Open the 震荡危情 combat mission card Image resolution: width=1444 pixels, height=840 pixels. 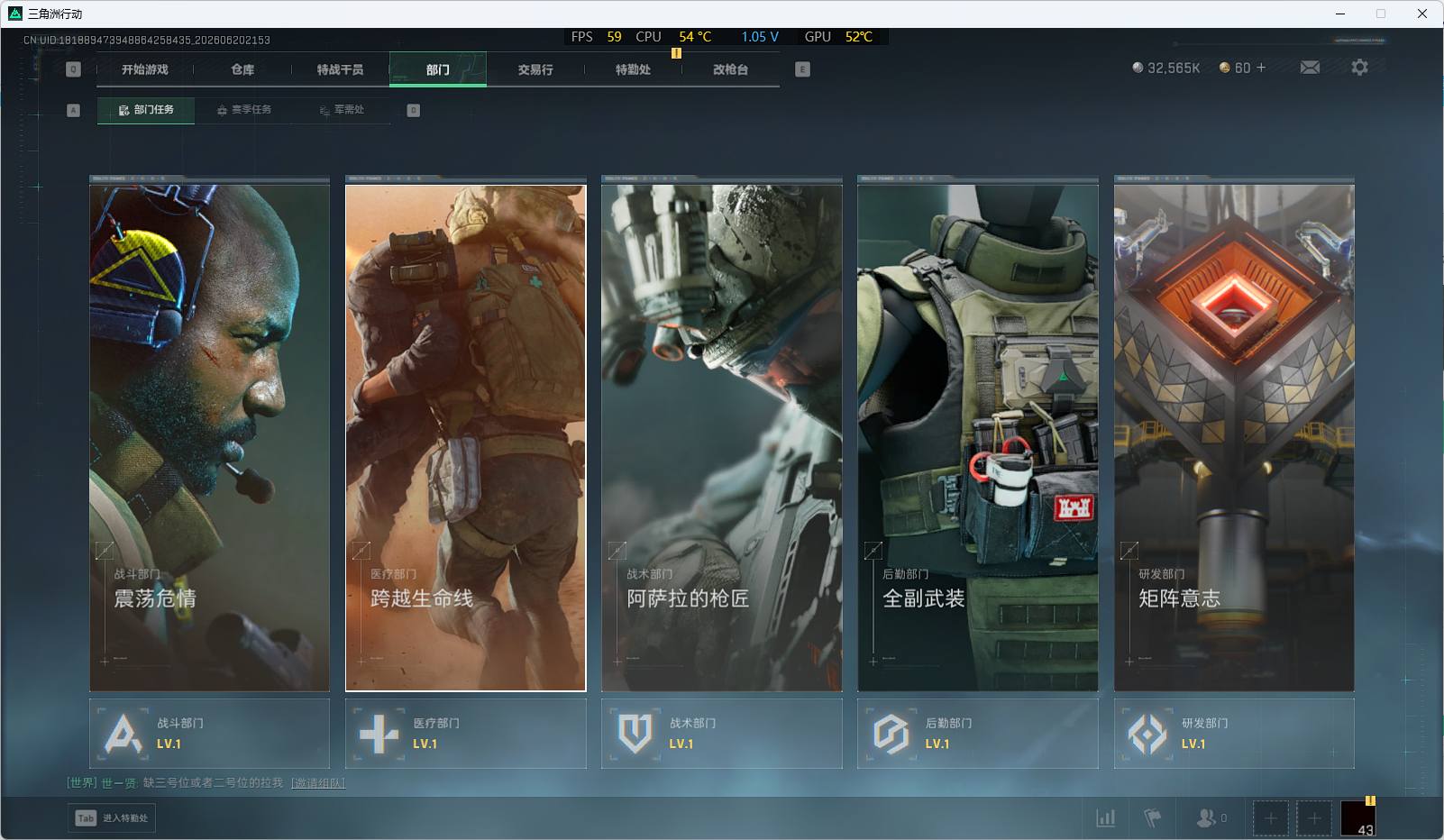click(209, 438)
